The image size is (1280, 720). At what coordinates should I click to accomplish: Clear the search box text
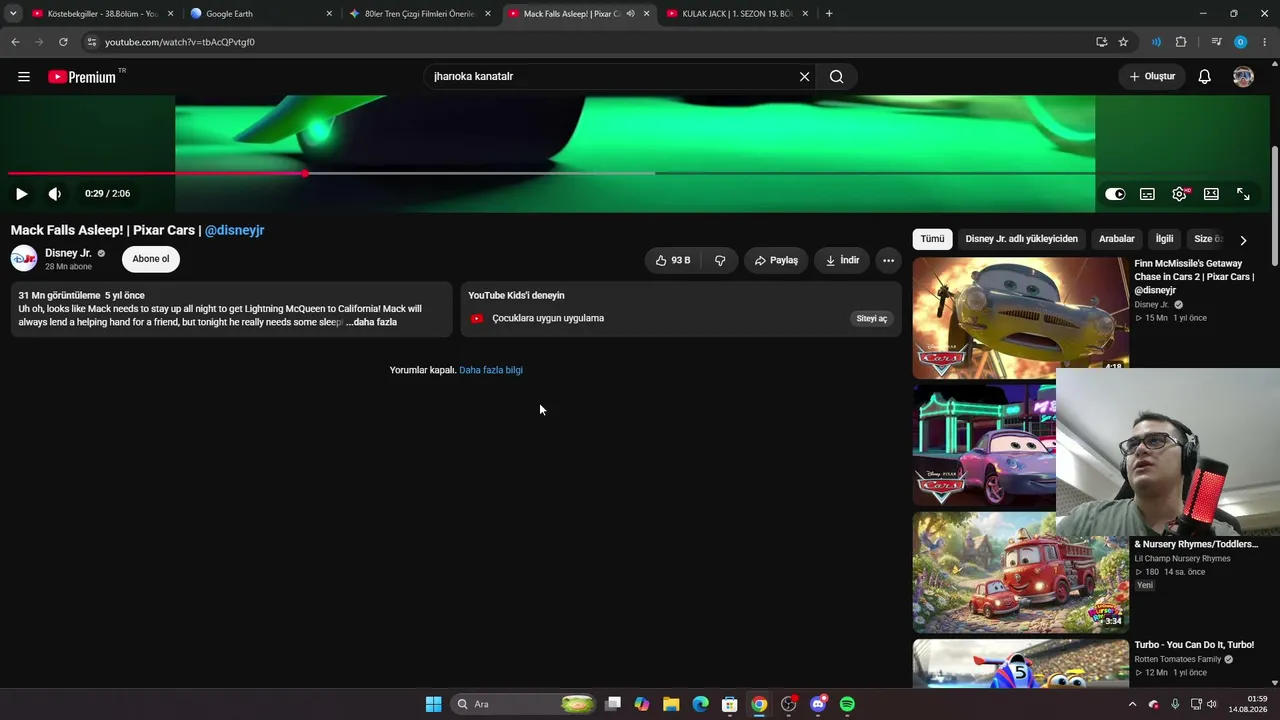coord(804,77)
